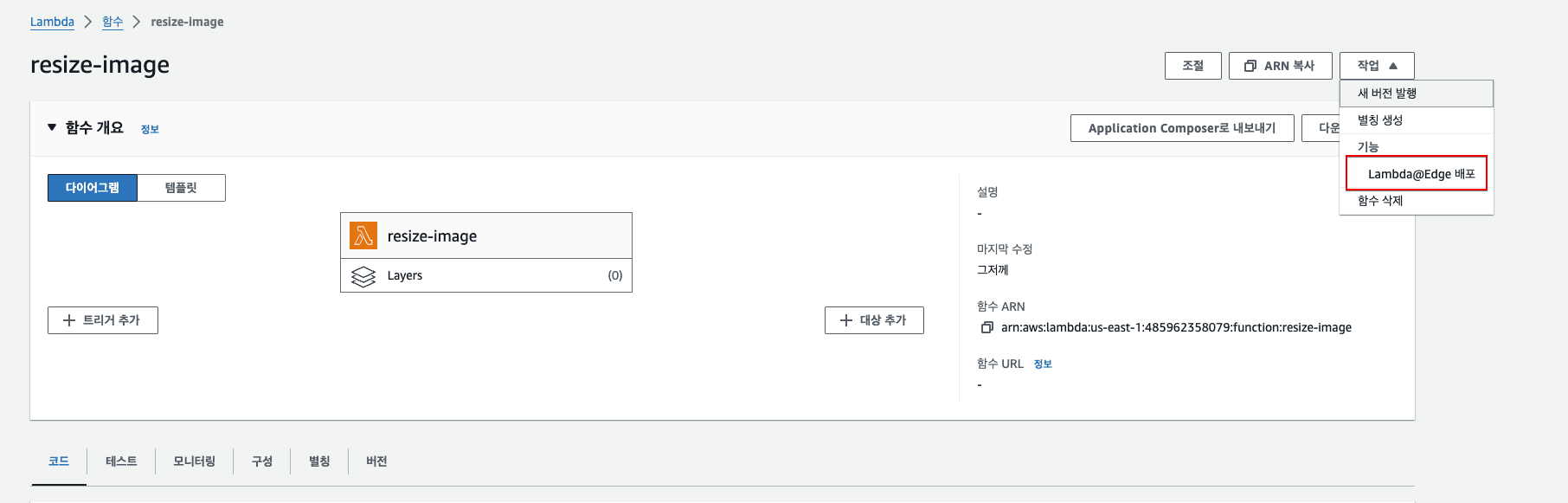Close the 작업 dropdown menu
The image size is (1568, 503).
click(x=1376, y=66)
